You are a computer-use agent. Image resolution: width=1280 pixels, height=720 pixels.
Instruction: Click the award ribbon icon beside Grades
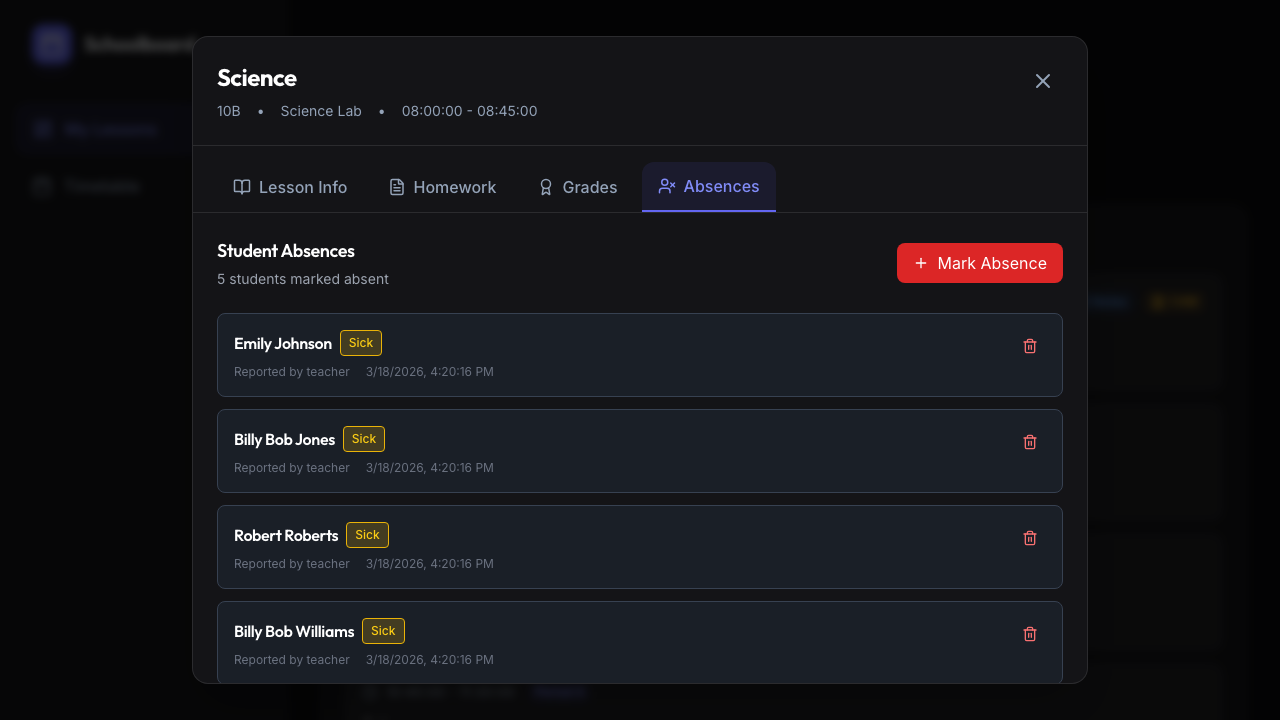[x=546, y=187]
